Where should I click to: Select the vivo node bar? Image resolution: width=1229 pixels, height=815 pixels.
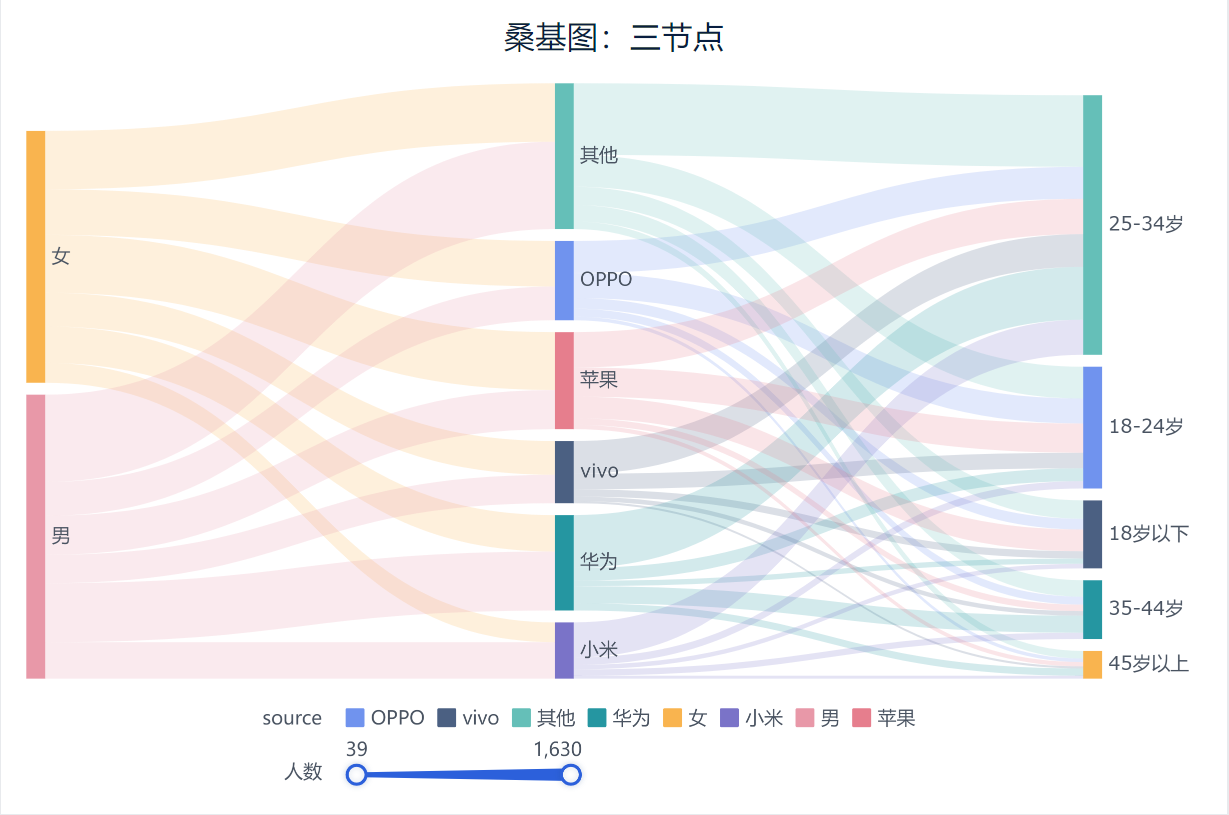click(564, 472)
